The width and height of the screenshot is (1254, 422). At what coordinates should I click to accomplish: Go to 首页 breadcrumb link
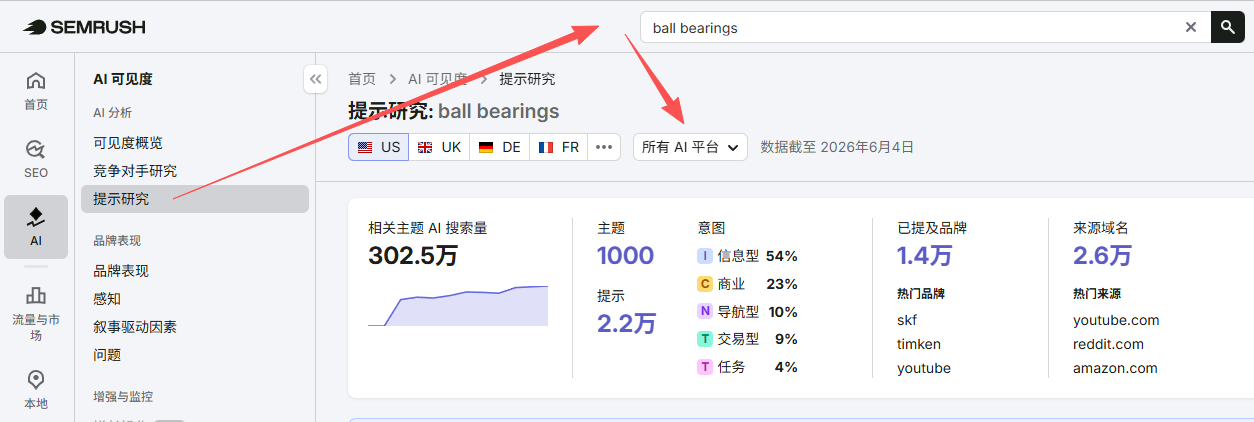coord(362,79)
